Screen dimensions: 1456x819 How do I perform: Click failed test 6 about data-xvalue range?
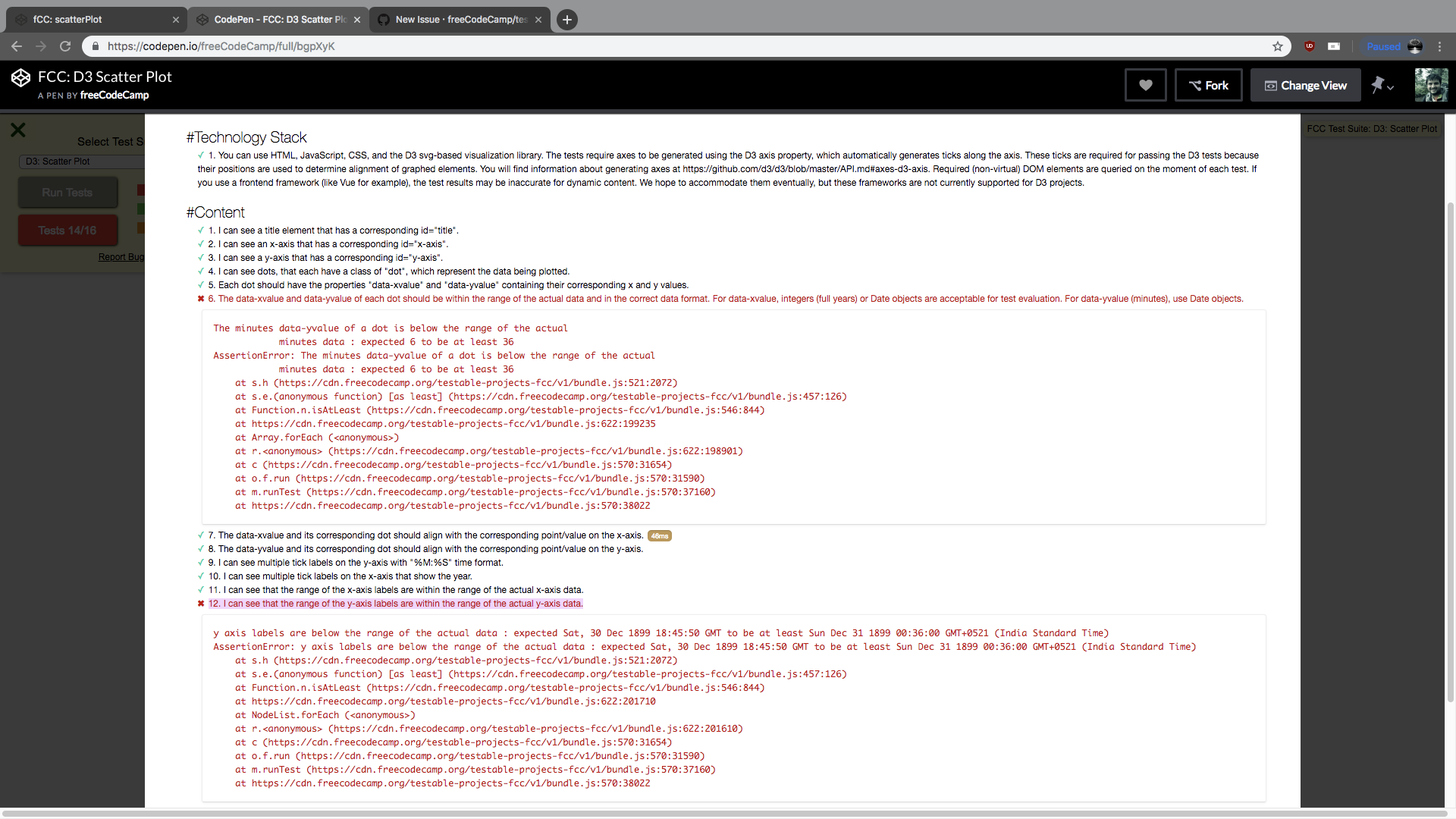point(726,299)
